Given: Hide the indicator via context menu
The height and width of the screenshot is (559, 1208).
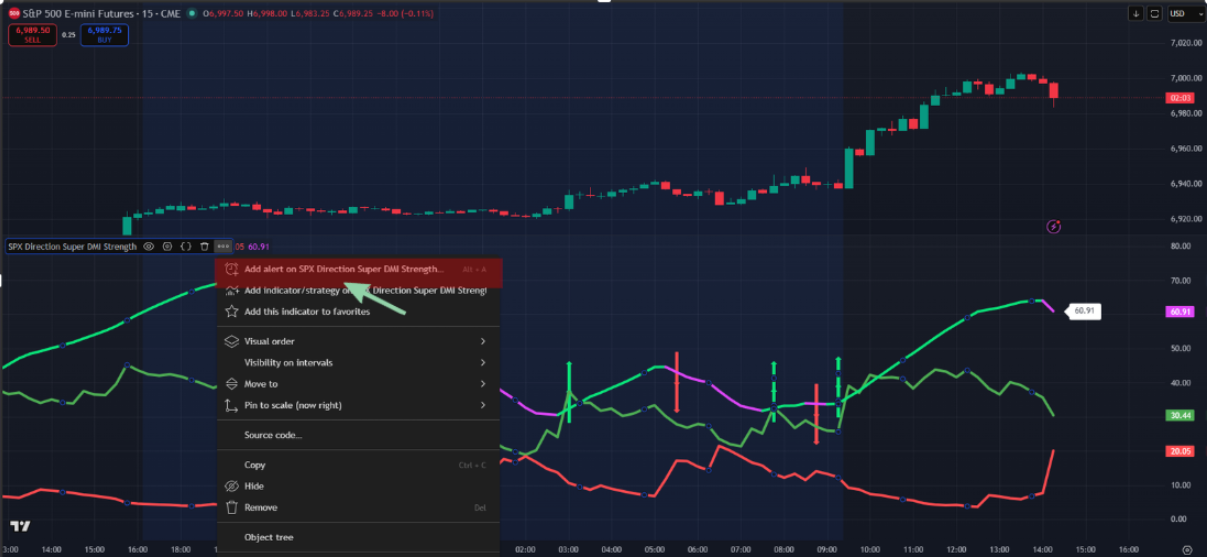Looking at the screenshot, I should [x=255, y=486].
